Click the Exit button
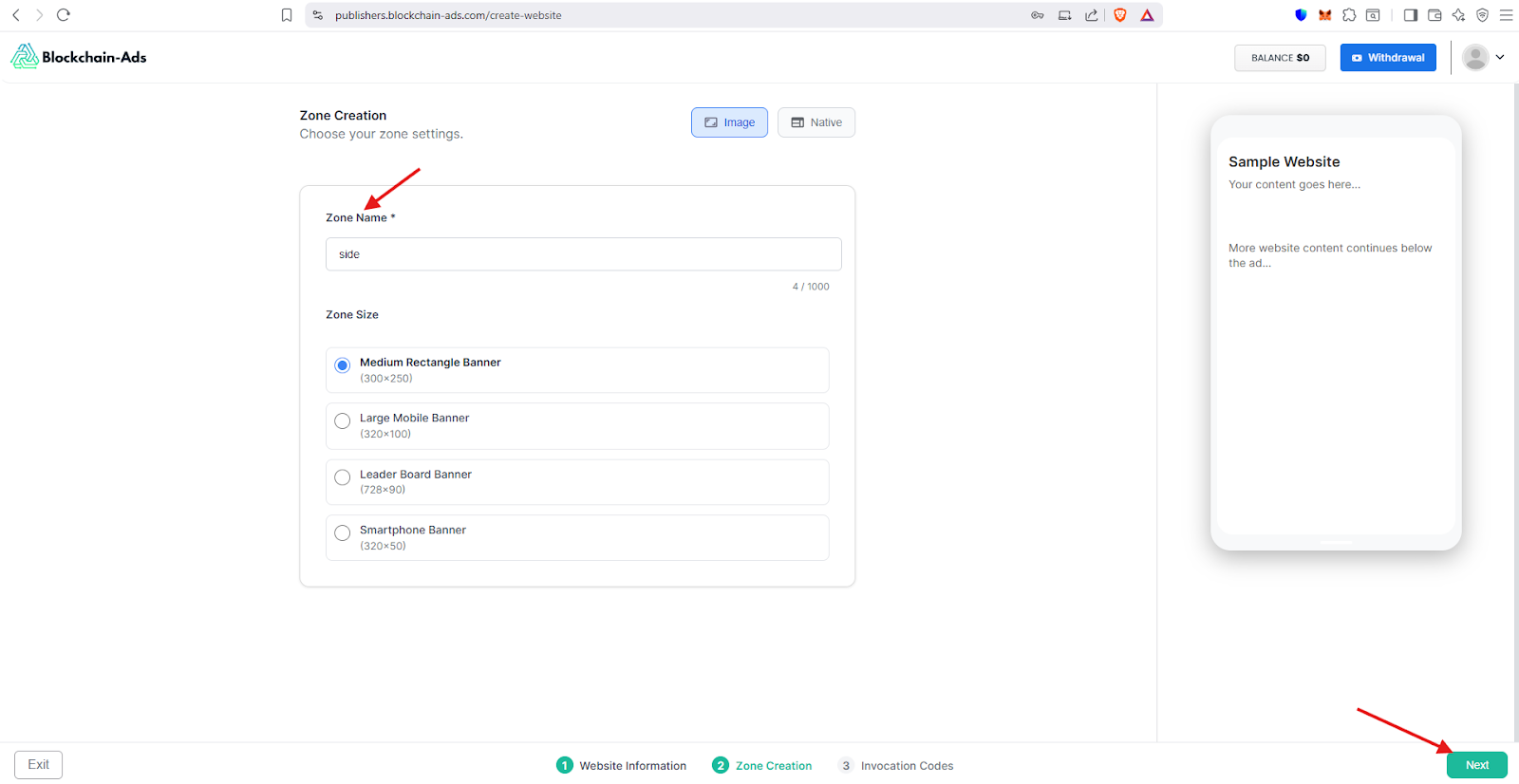Screen dimensions: 1519x784 click(x=38, y=765)
